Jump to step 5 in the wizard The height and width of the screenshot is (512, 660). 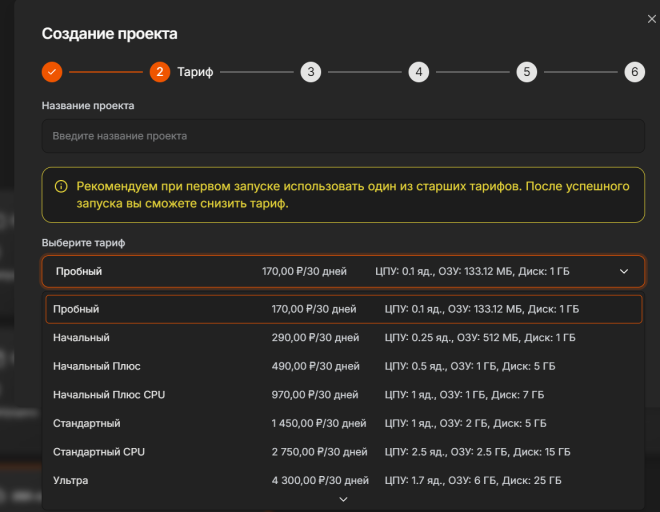[527, 72]
